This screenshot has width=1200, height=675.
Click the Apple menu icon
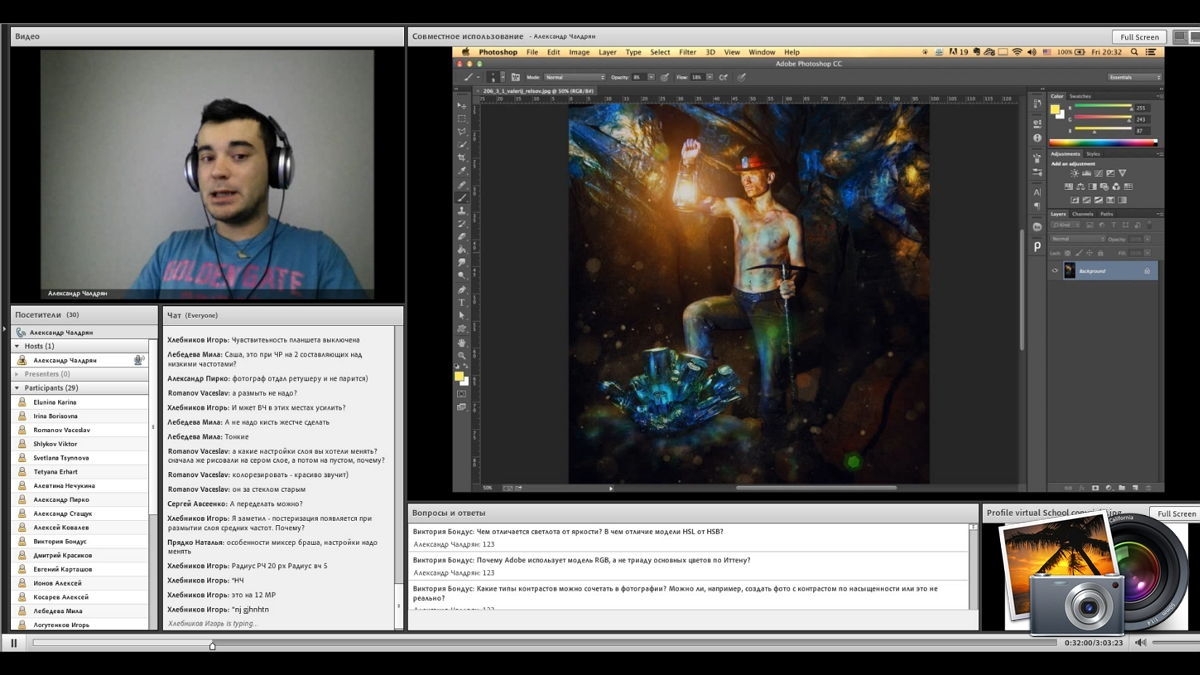(465, 52)
